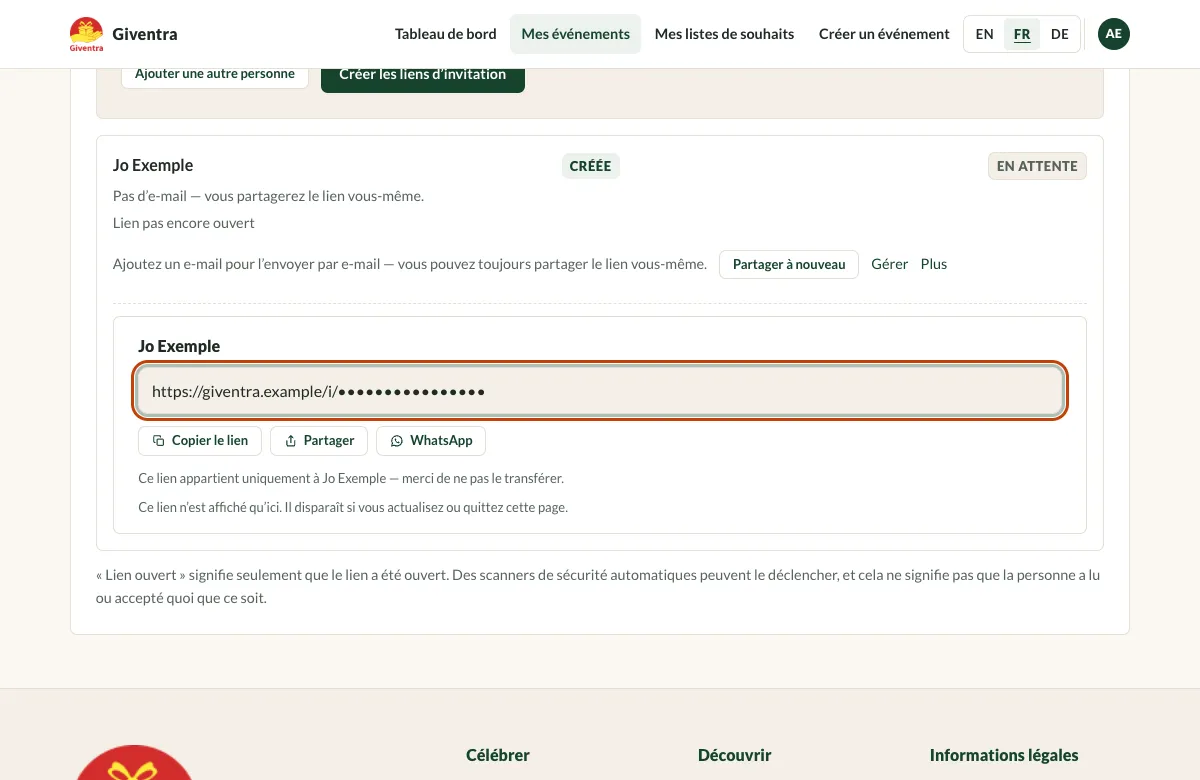Click the Partager button with share icon
The width and height of the screenshot is (1200, 780).
[x=319, y=441]
